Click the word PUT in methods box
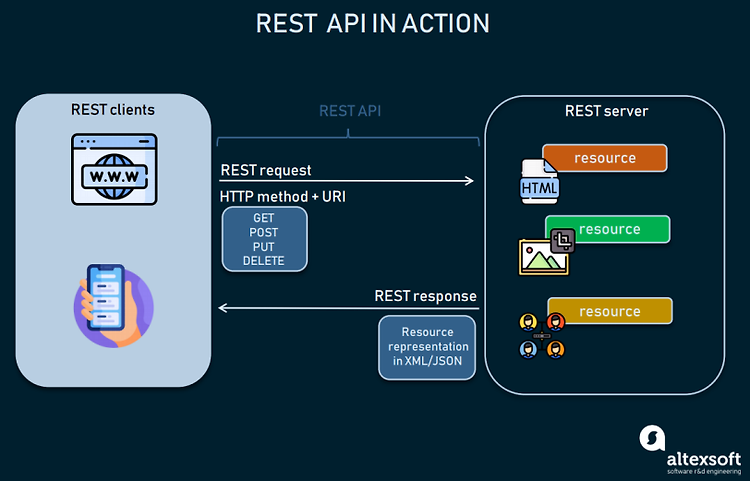Viewport: 750px width, 481px height. [x=264, y=247]
